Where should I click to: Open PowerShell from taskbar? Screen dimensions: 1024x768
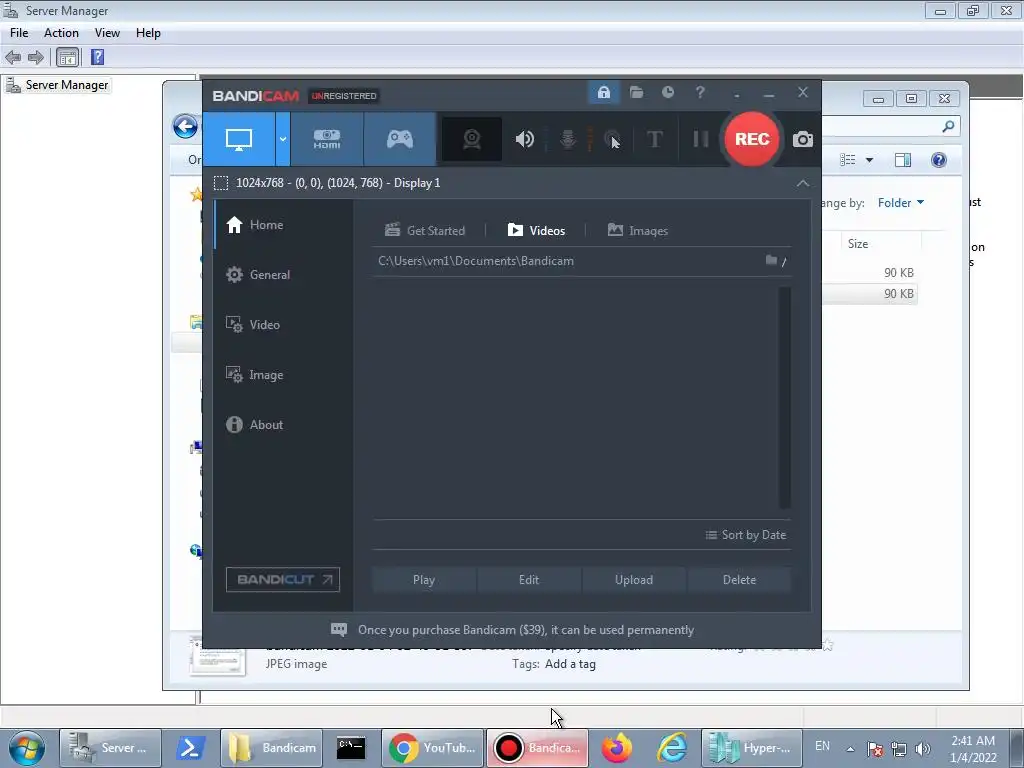pos(189,748)
